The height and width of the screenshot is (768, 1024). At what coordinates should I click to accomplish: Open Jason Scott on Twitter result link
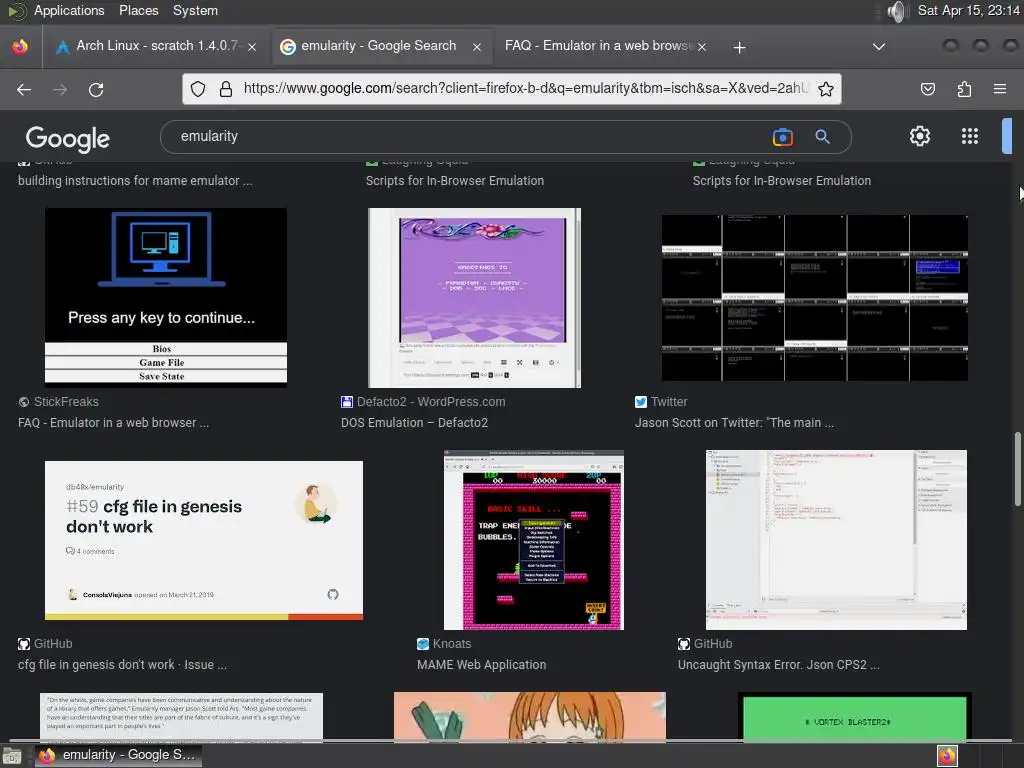pos(734,423)
